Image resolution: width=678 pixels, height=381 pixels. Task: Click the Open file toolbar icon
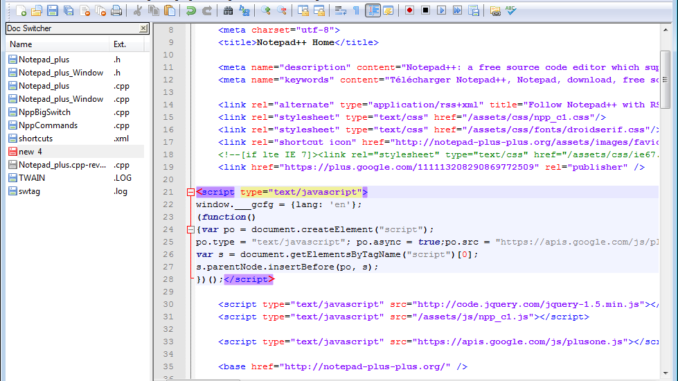37,11
